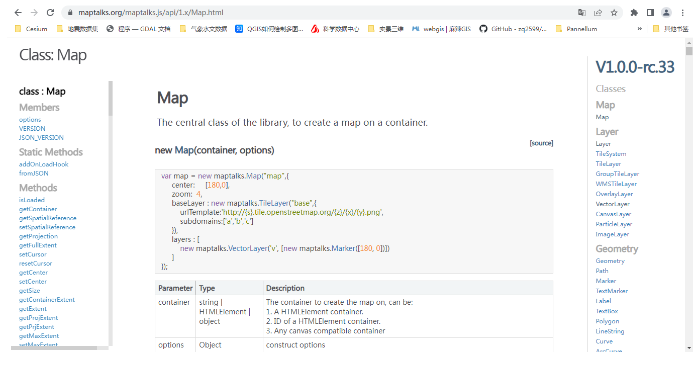View site info via the lock icon
The height and width of the screenshot is (366, 699).
tap(70, 12)
